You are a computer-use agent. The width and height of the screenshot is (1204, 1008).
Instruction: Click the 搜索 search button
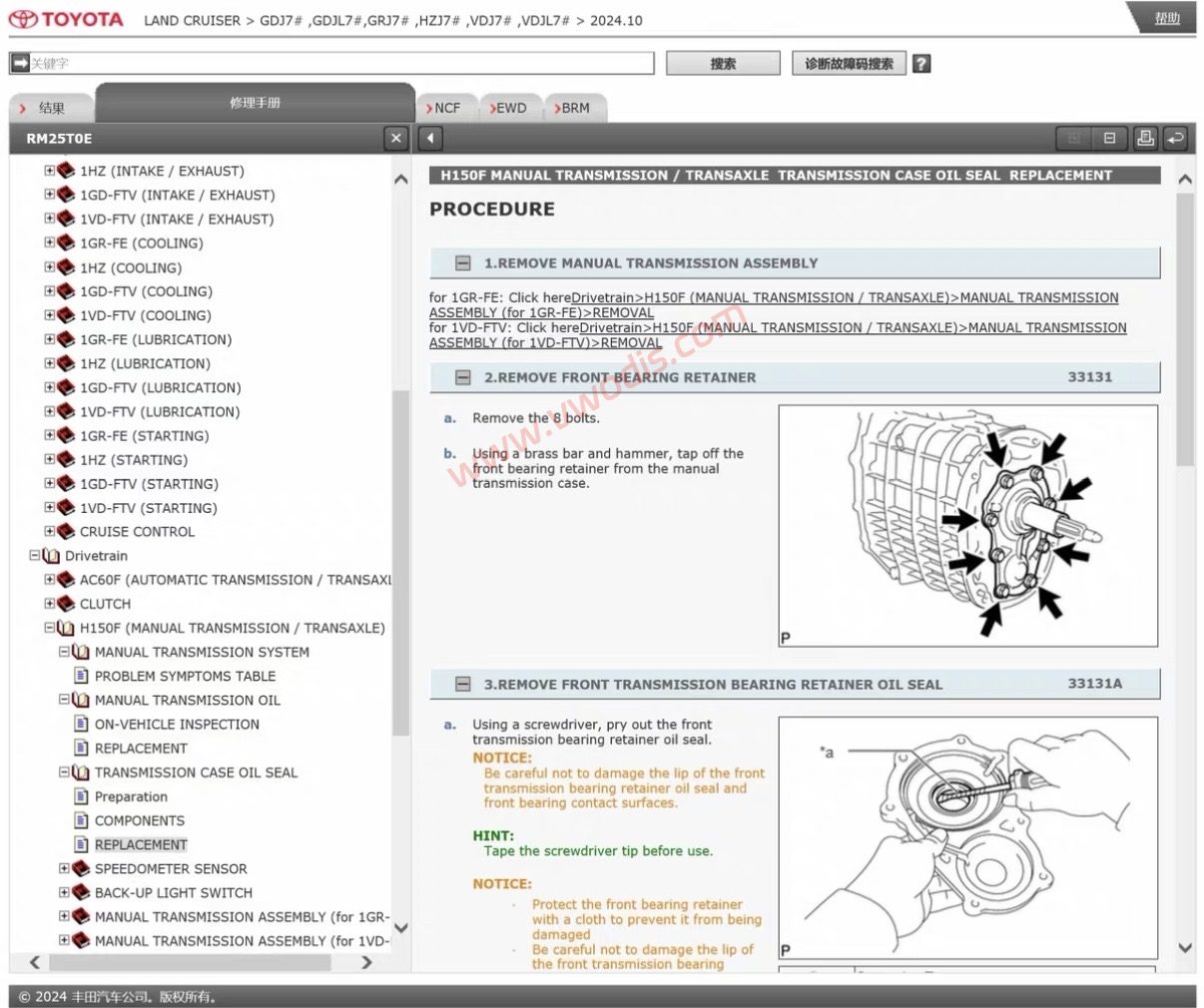point(723,64)
